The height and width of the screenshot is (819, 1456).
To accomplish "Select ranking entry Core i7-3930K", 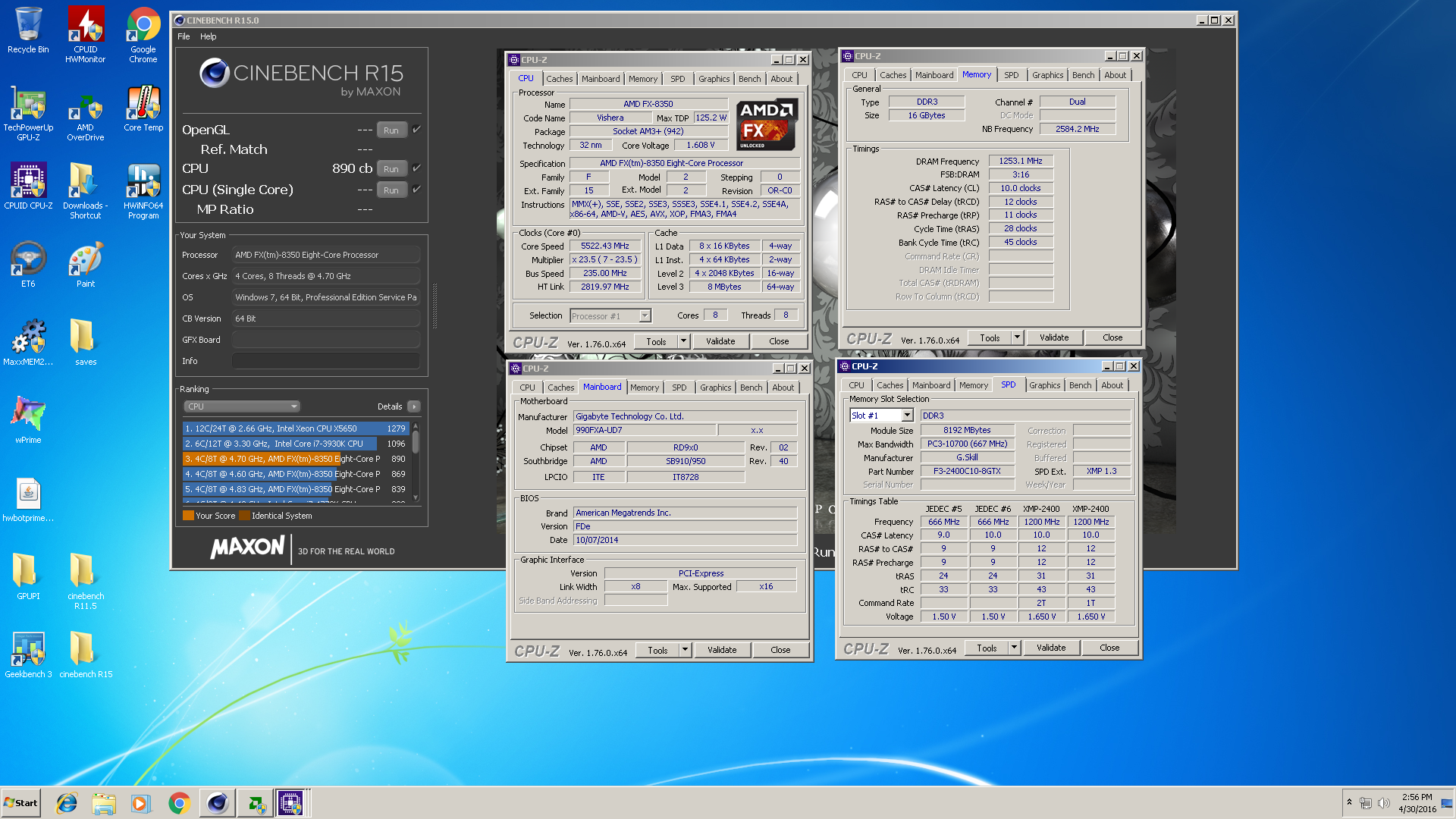I will coord(296,444).
